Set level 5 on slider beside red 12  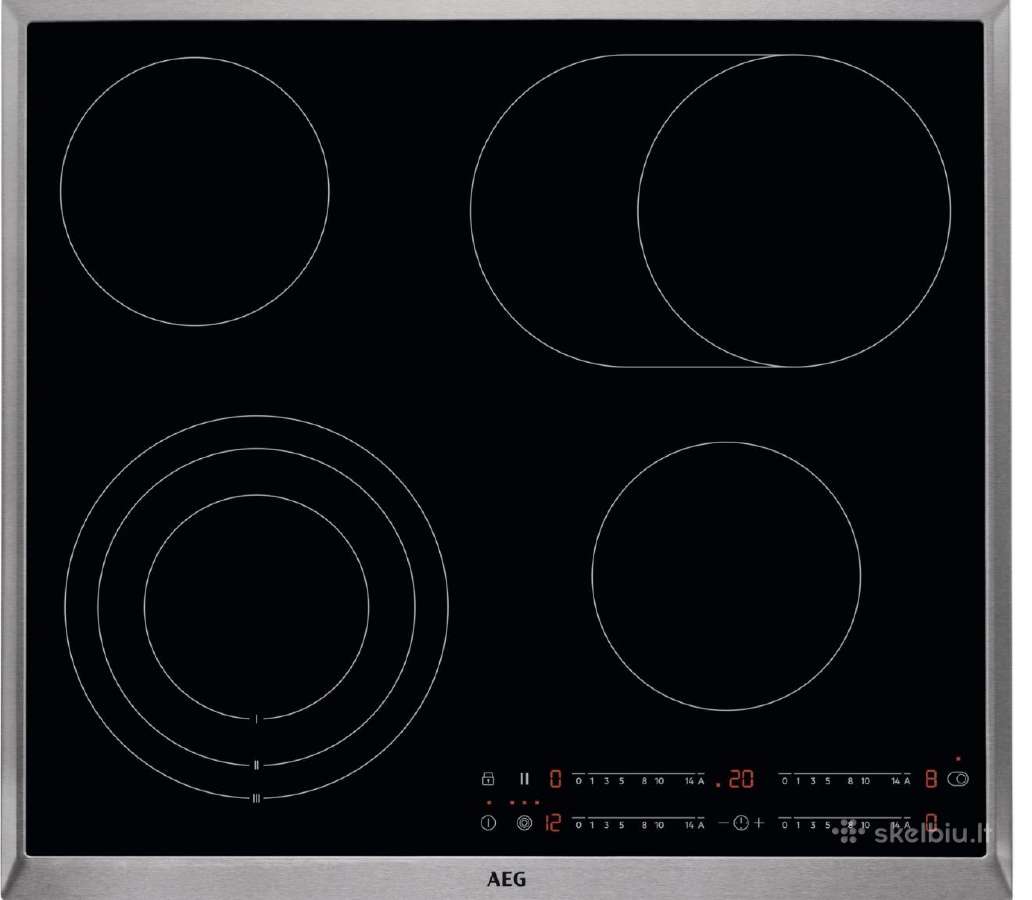[621, 825]
